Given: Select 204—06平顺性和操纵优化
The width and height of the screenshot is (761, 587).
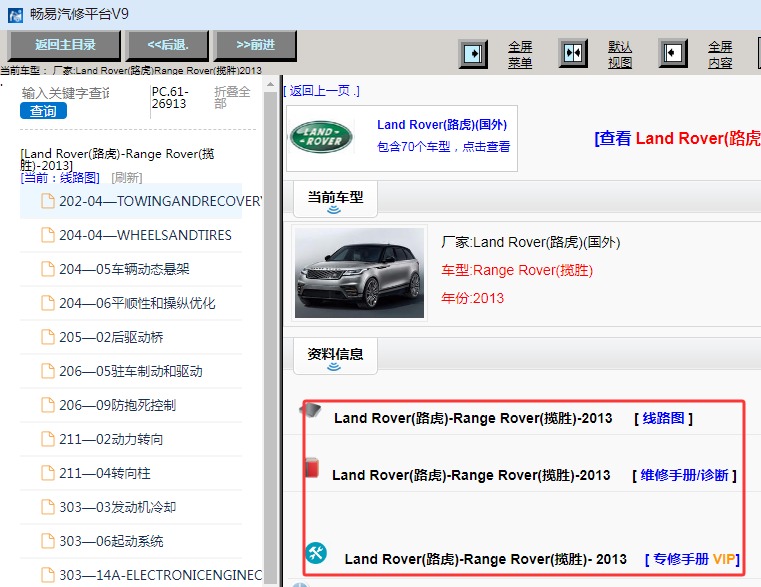Looking at the screenshot, I should 131,303.
